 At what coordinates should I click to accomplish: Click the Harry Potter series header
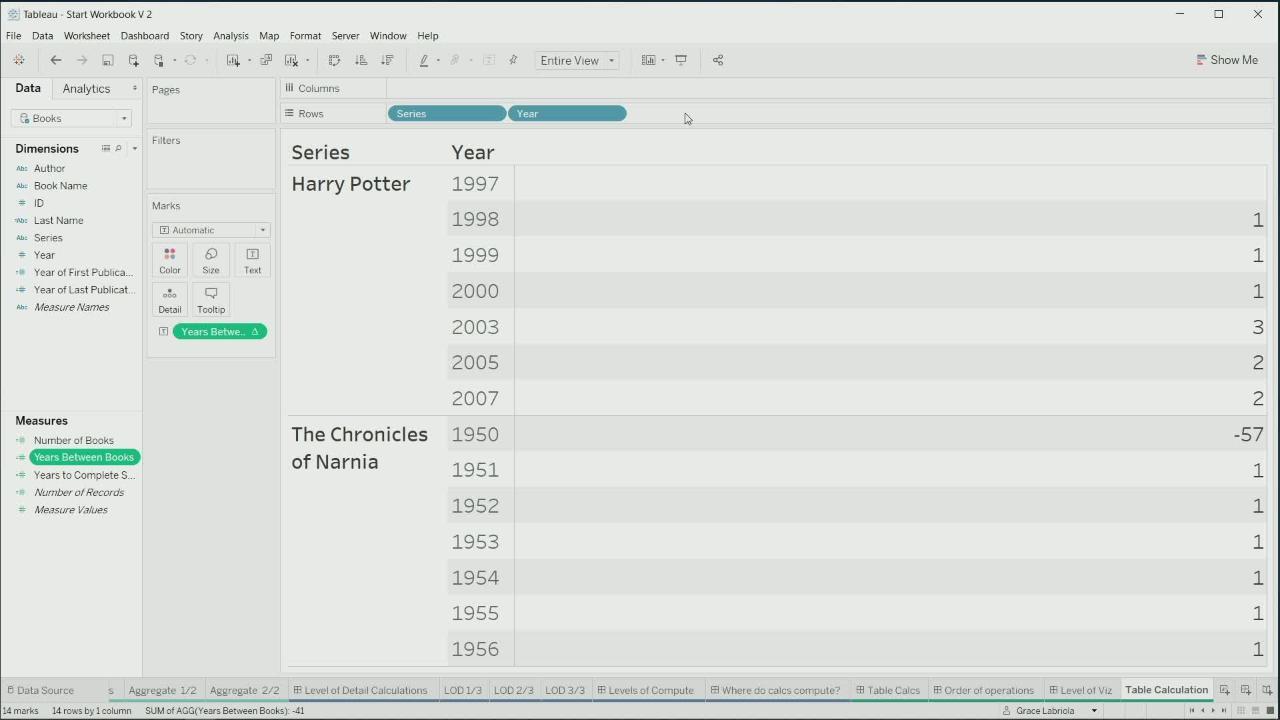[x=350, y=184]
